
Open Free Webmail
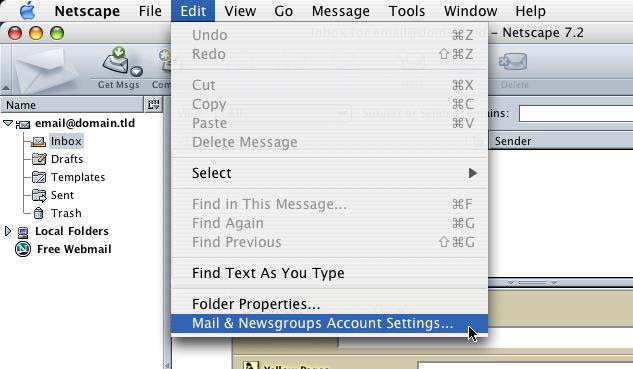click(74, 249)
